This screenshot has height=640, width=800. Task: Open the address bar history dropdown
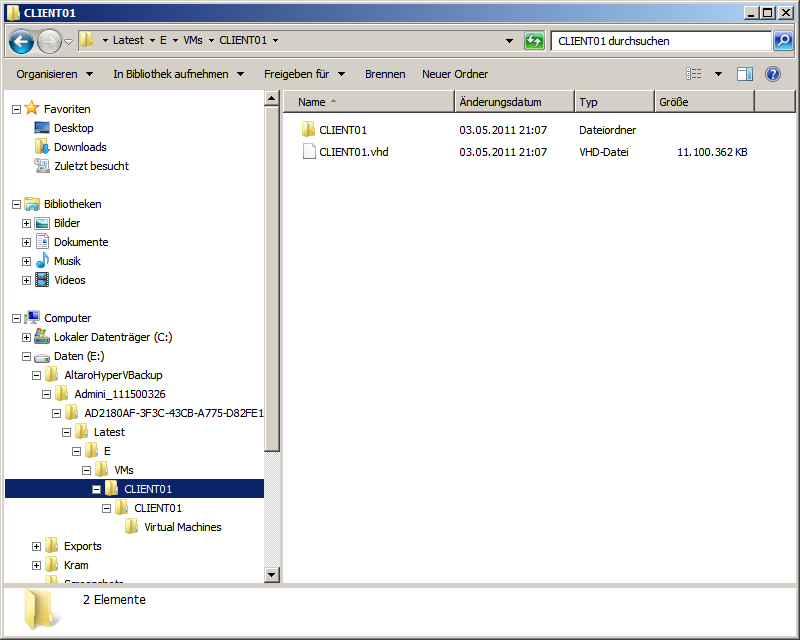click(x=509, y=41)
